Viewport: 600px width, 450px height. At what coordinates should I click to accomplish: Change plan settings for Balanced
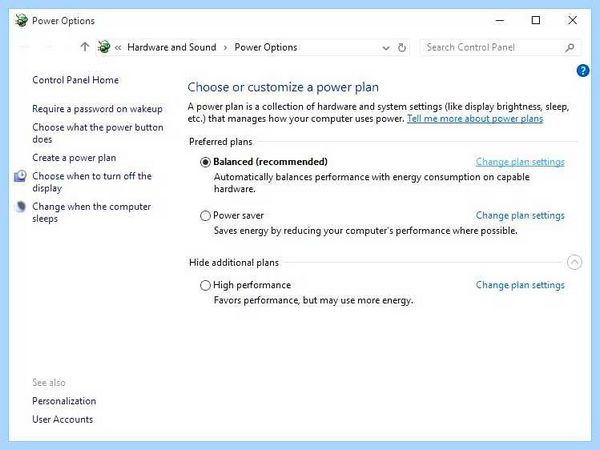(520, 162)
